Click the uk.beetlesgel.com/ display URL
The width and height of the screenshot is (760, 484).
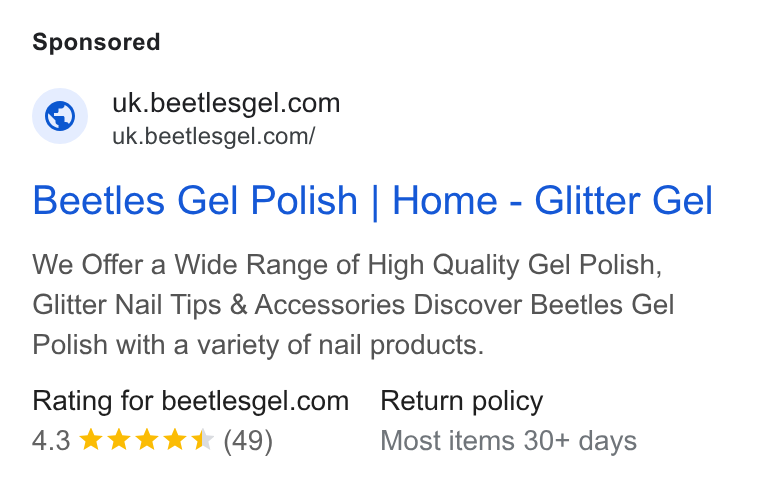coord(214,136)
